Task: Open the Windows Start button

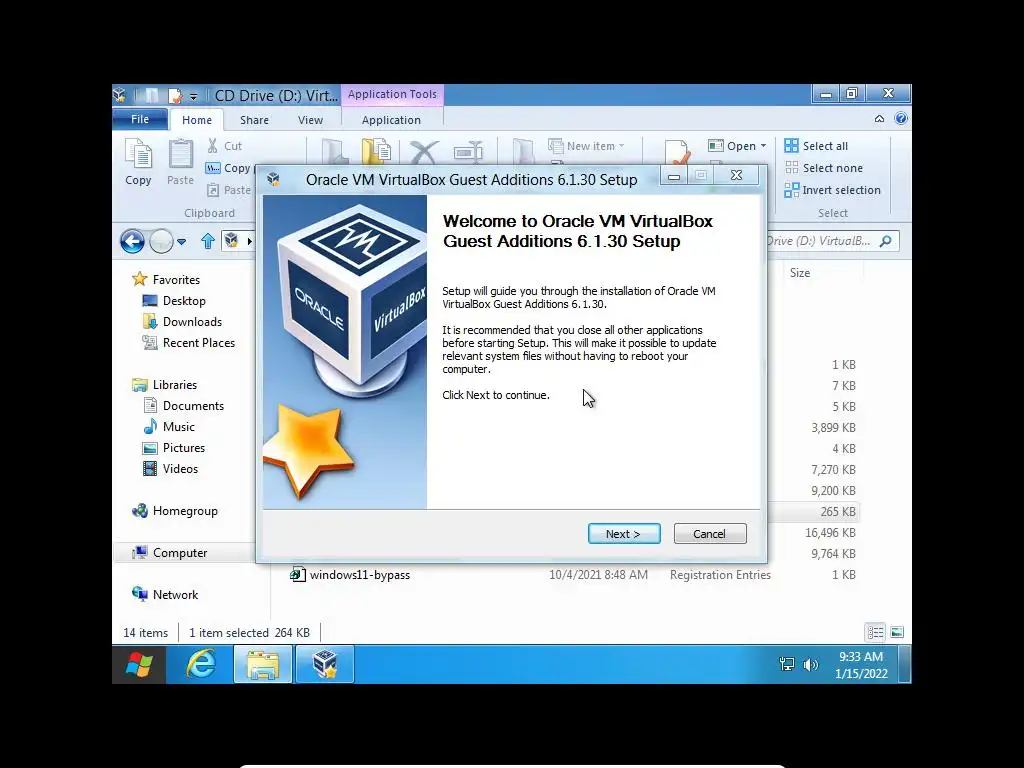Action: 139,665
